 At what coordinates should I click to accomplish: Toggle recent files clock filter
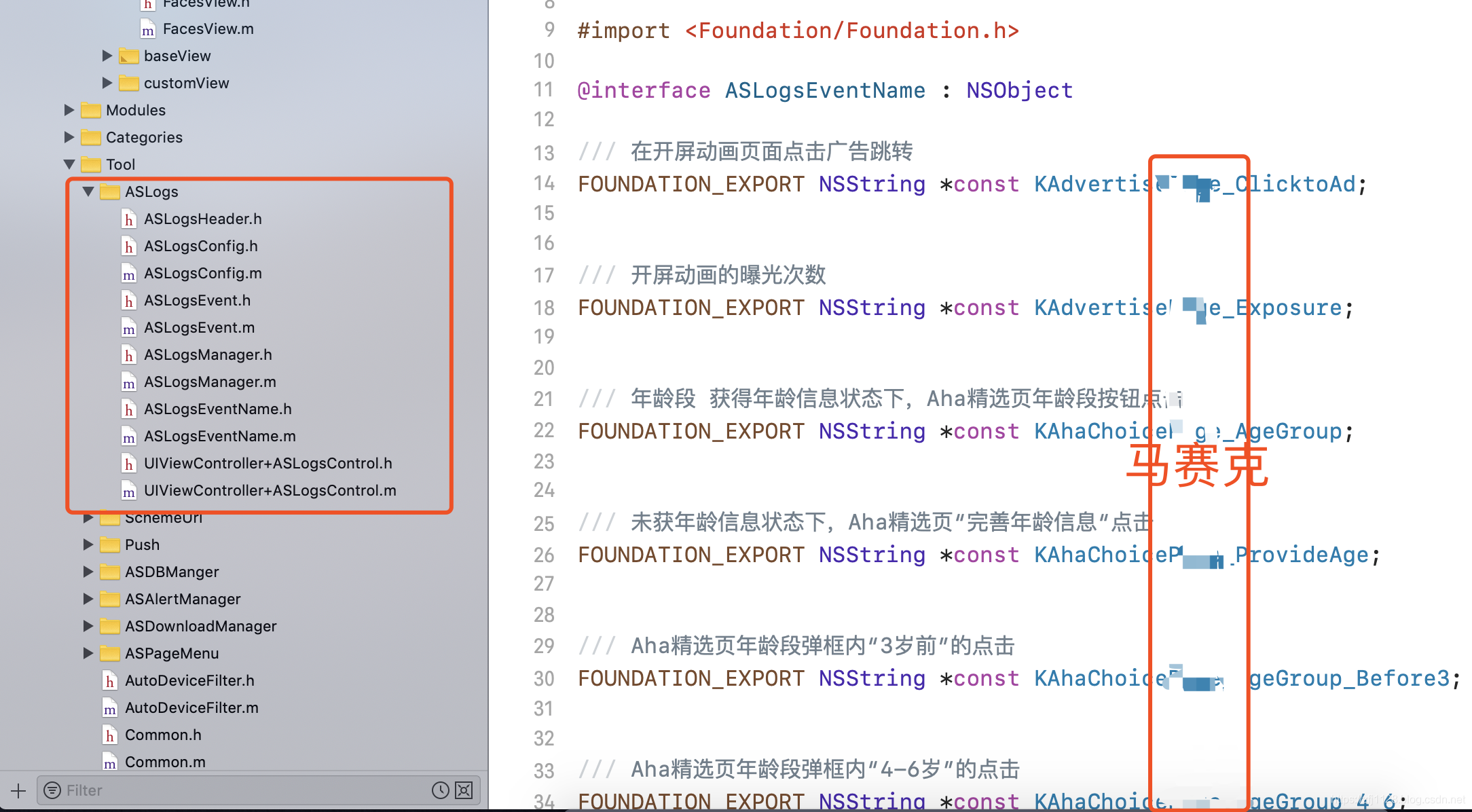440,790
